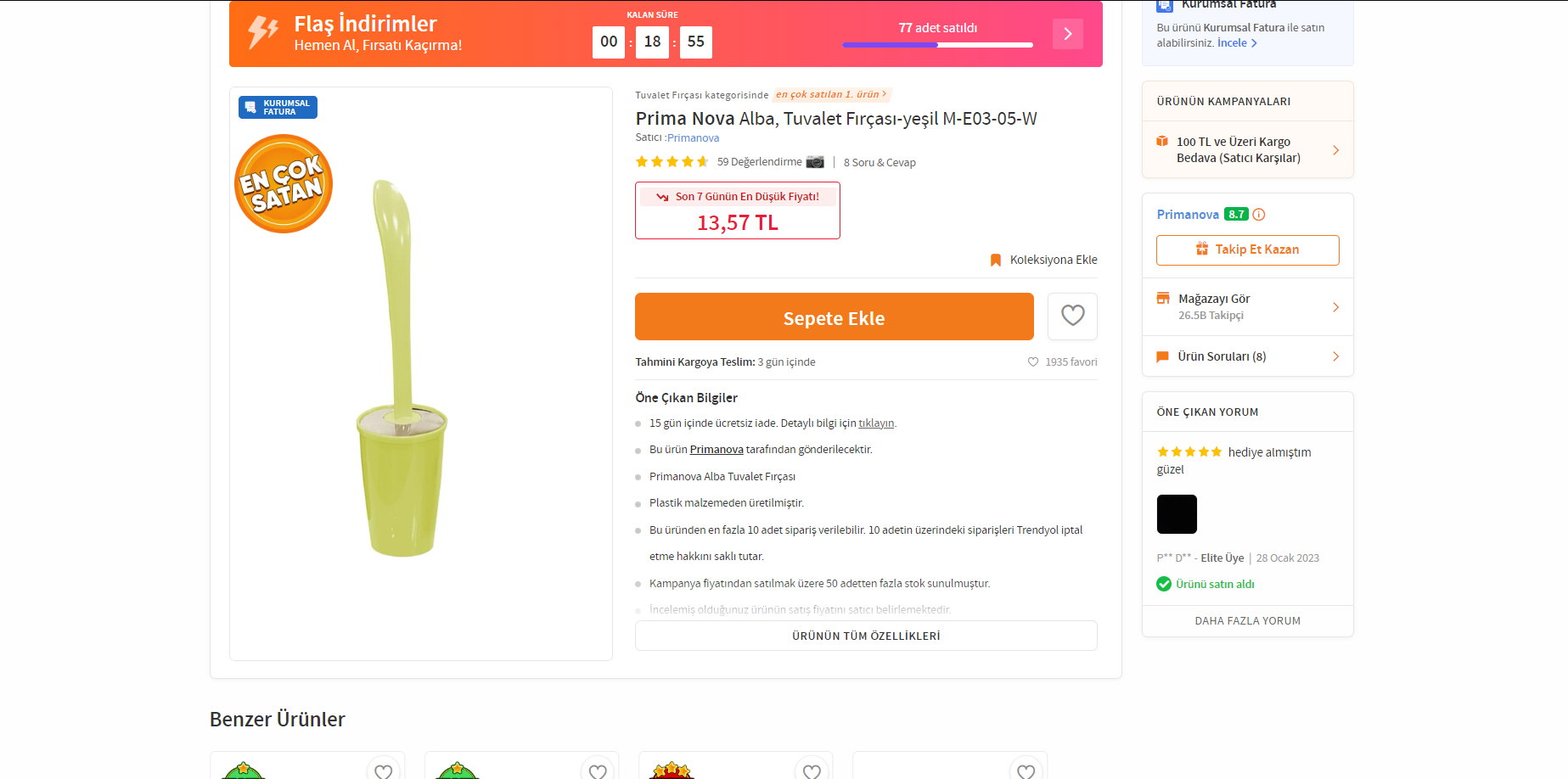The image size is (1568, 779).
Task: Click the Takip Et Kazan button
Action: (1248, 249)
